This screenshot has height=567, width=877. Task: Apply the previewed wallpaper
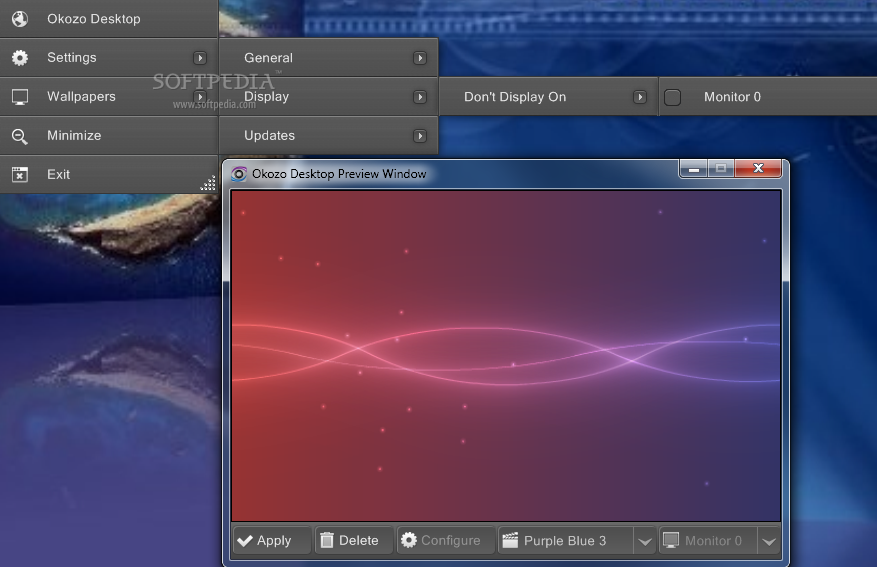pos(272,540)
